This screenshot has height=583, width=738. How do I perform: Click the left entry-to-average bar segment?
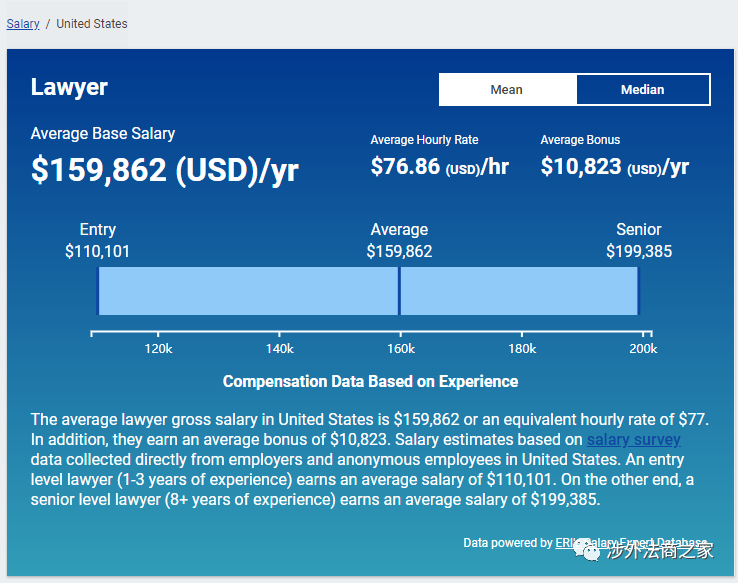(x=248, y=291)
